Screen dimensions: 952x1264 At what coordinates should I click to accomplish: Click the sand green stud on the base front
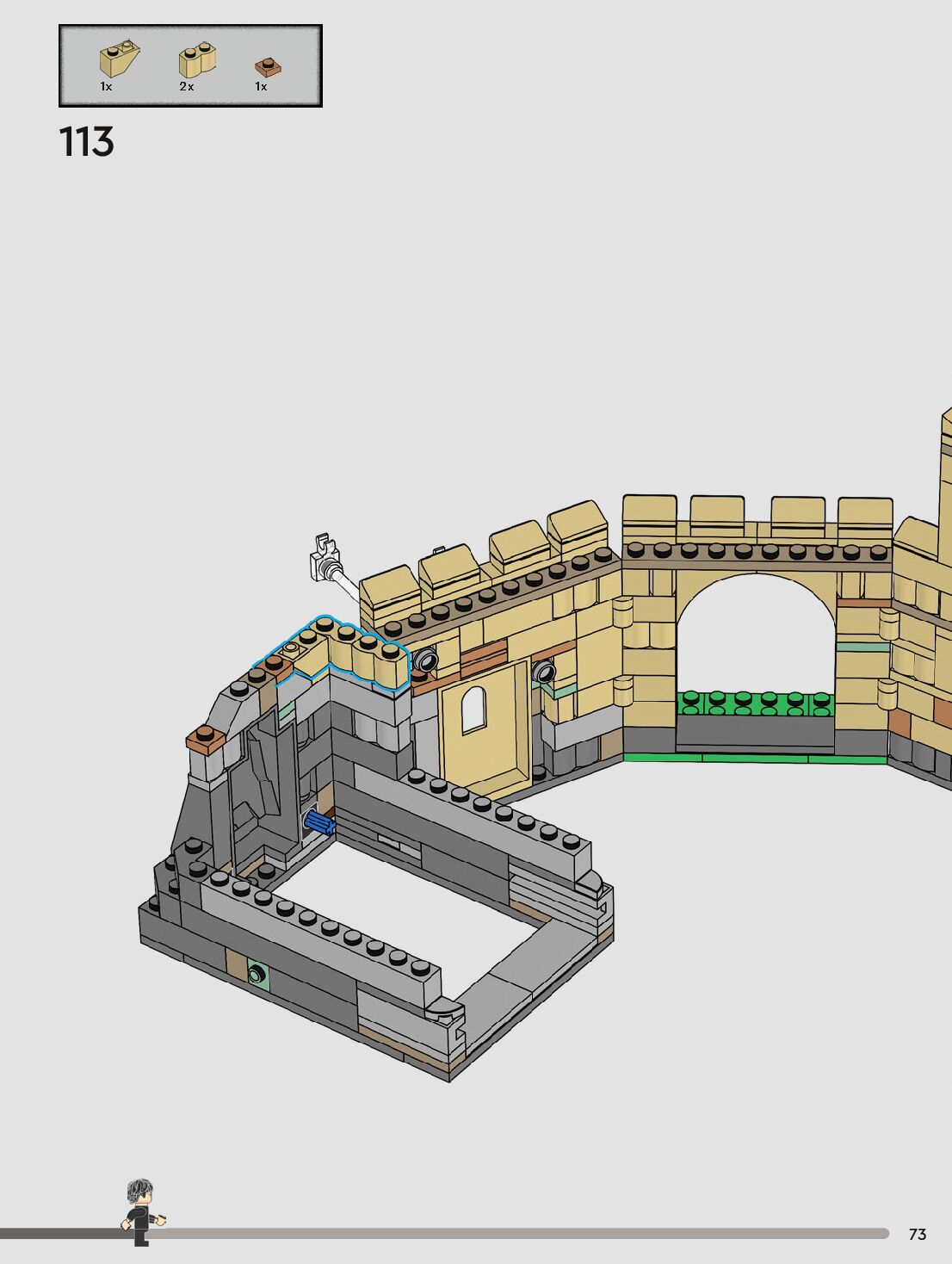(257, 974)
